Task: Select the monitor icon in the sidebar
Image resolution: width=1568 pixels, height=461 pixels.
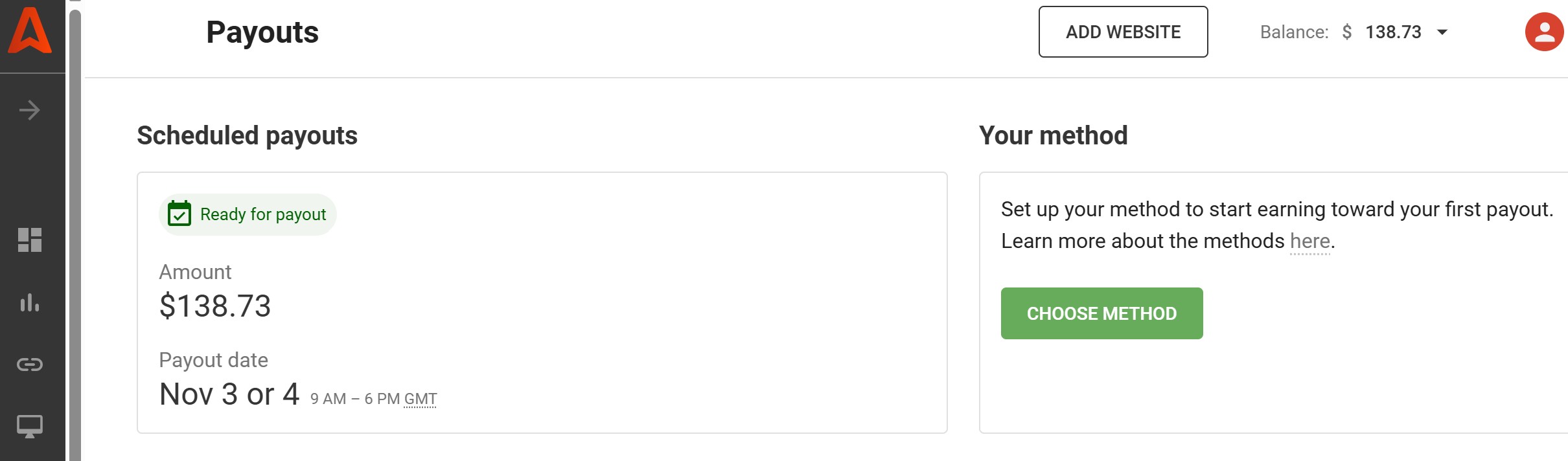Action: coord(30,427)
